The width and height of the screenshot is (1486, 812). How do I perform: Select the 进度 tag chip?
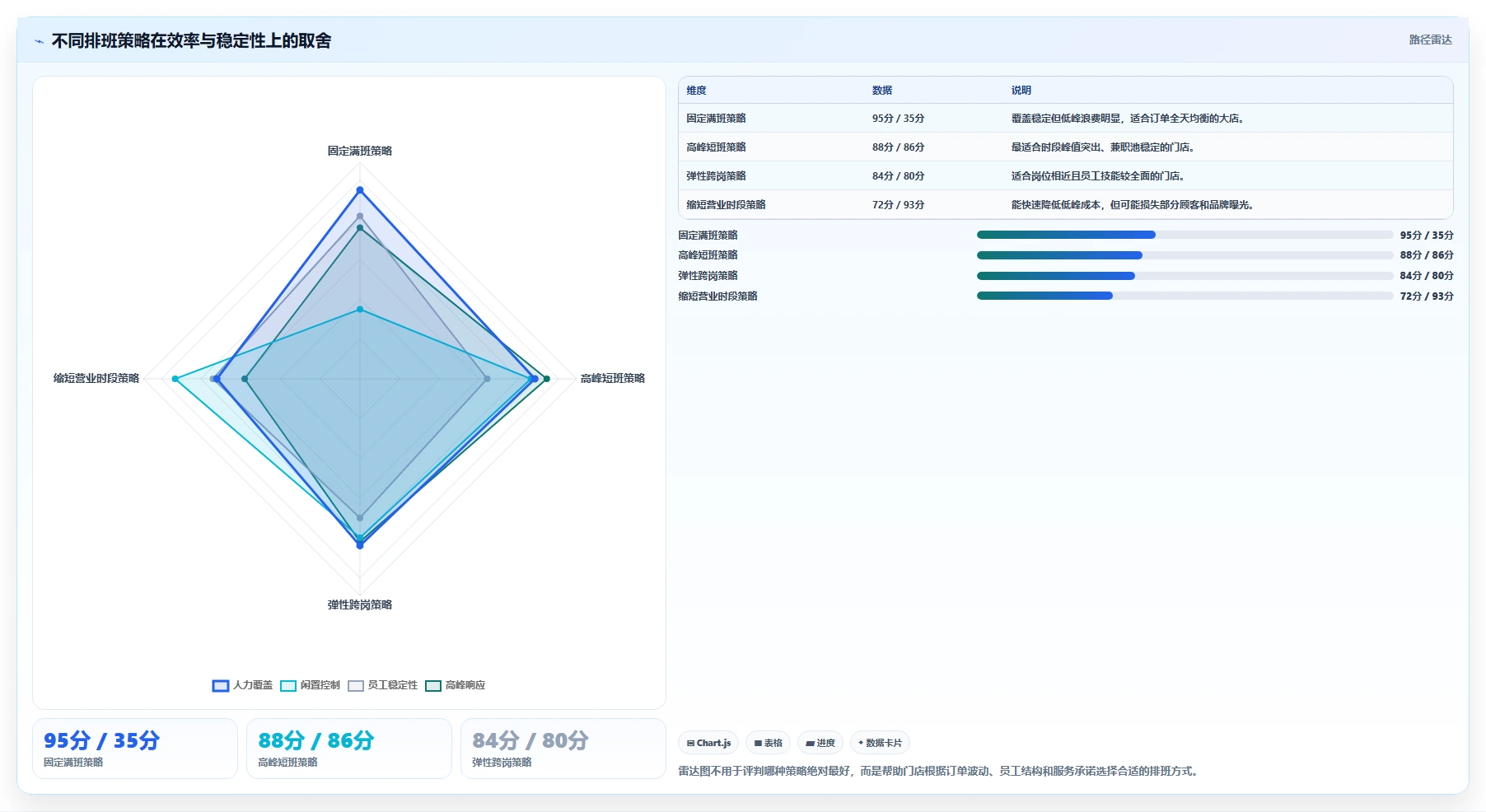pos(820,743)
